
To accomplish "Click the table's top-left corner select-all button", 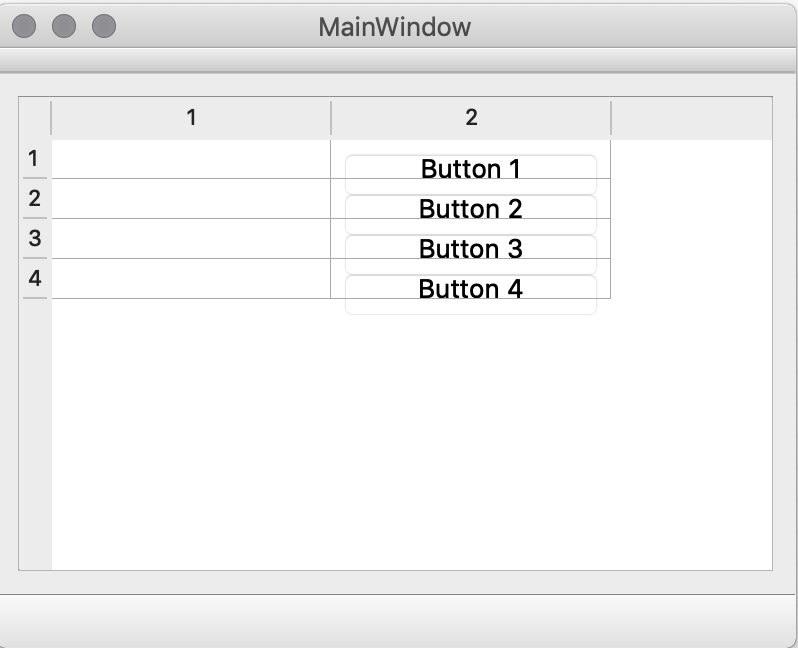I will [35, 118].
